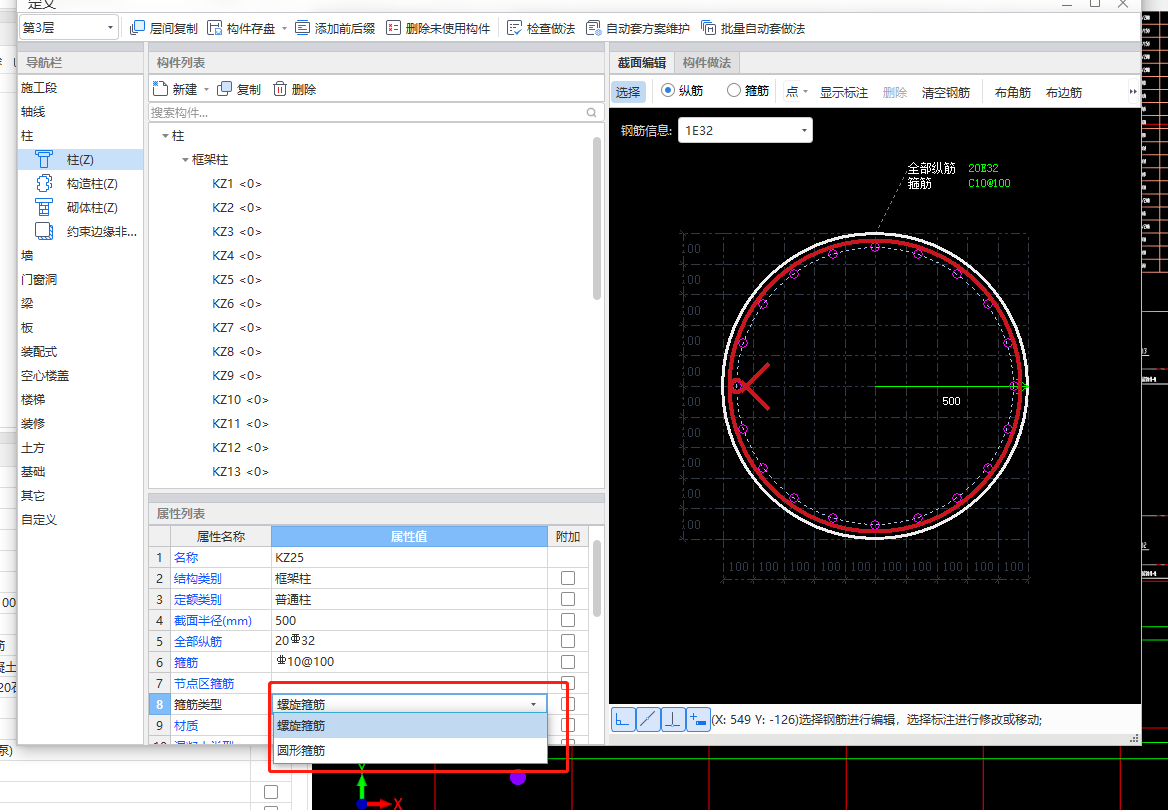Collapse the 框架柱 tree node

(x=185, y=160)
